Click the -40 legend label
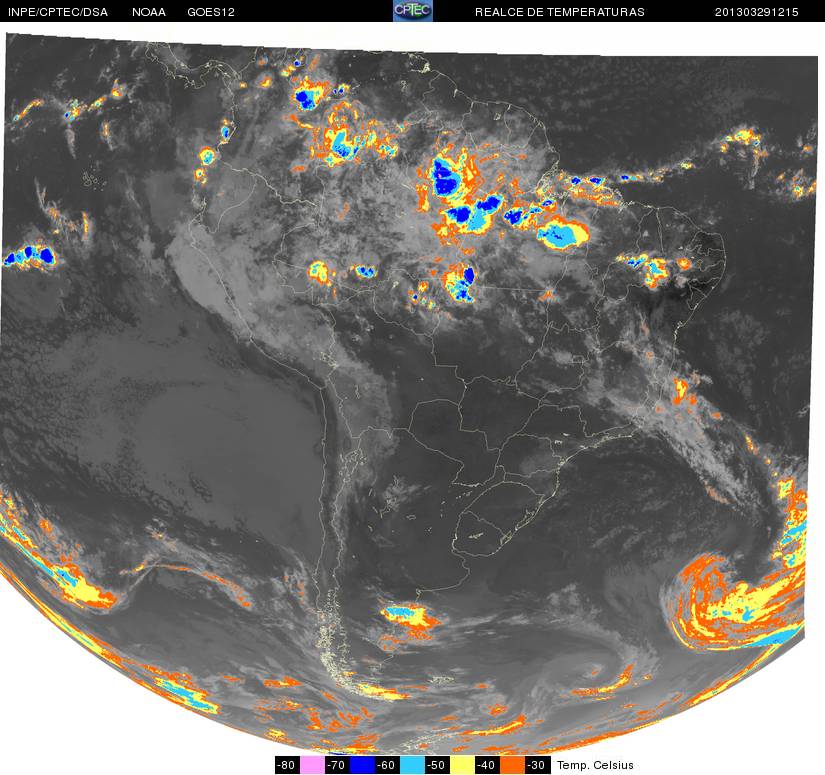The height and width of the screenshot is (775, 825). [488, 765]
